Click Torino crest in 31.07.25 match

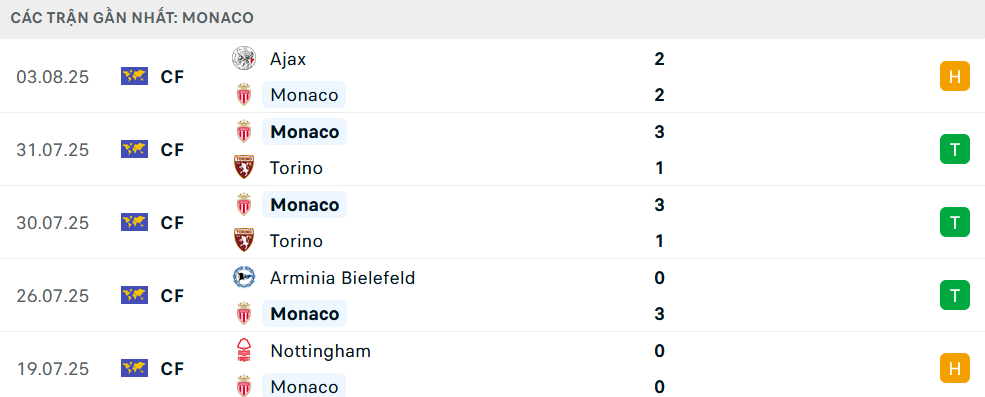(243, 168)
